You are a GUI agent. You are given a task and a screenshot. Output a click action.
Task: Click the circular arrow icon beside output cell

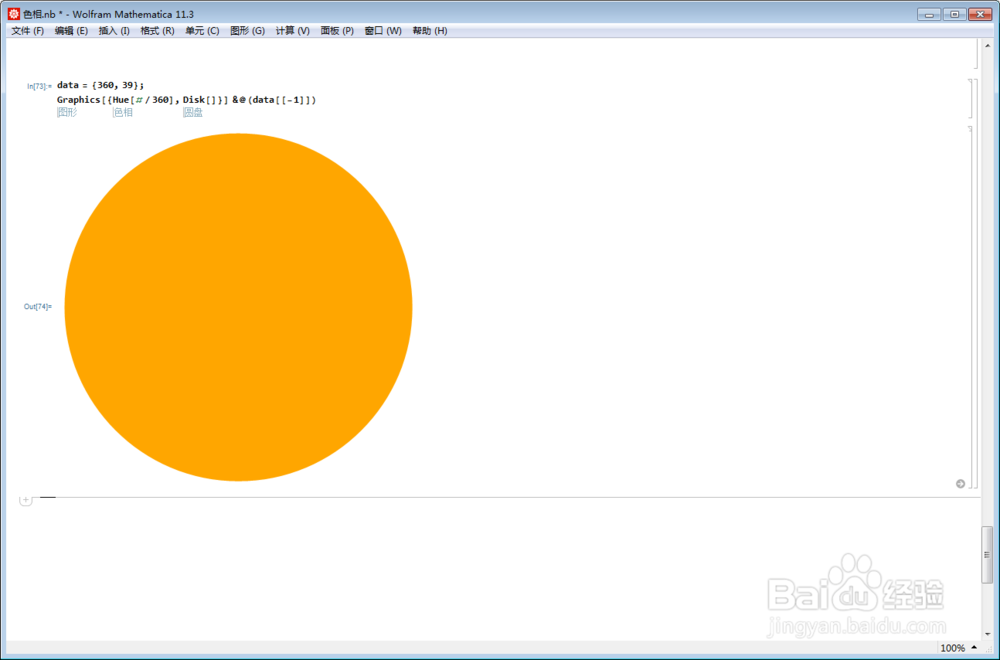point(960,483)
